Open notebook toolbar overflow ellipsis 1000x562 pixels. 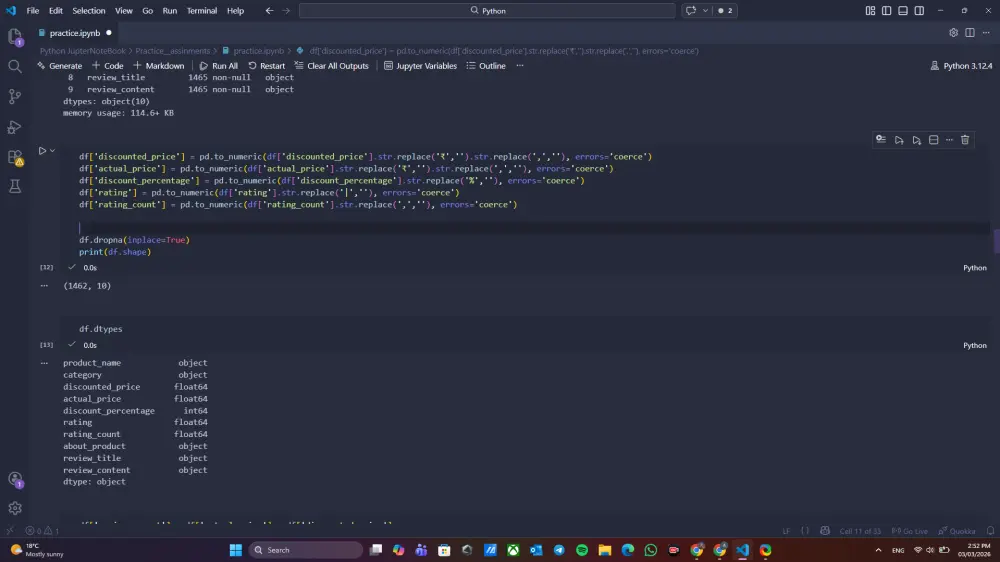pos(520,66)
